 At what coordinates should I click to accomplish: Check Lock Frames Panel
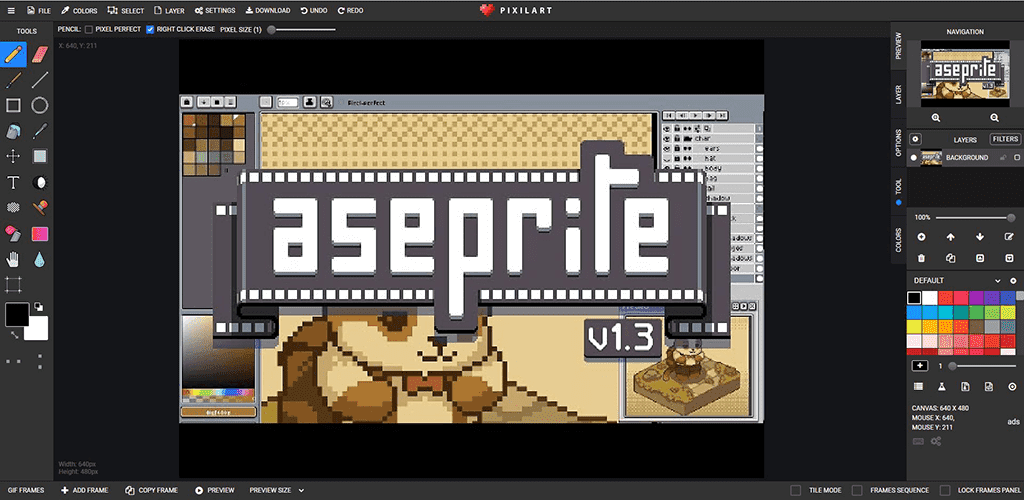point(945,490)
